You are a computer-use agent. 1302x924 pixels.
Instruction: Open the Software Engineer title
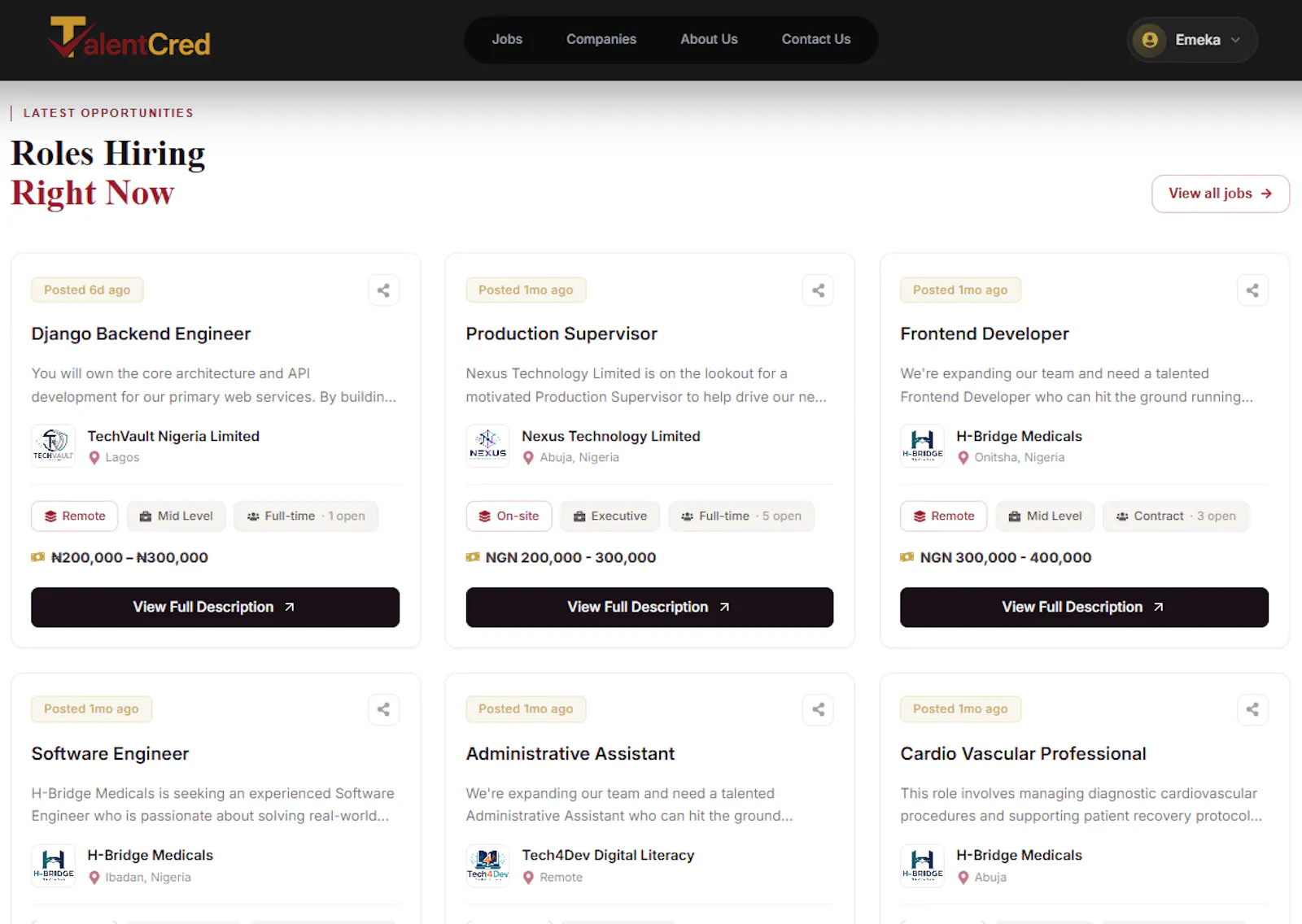(x=110, y=754)
